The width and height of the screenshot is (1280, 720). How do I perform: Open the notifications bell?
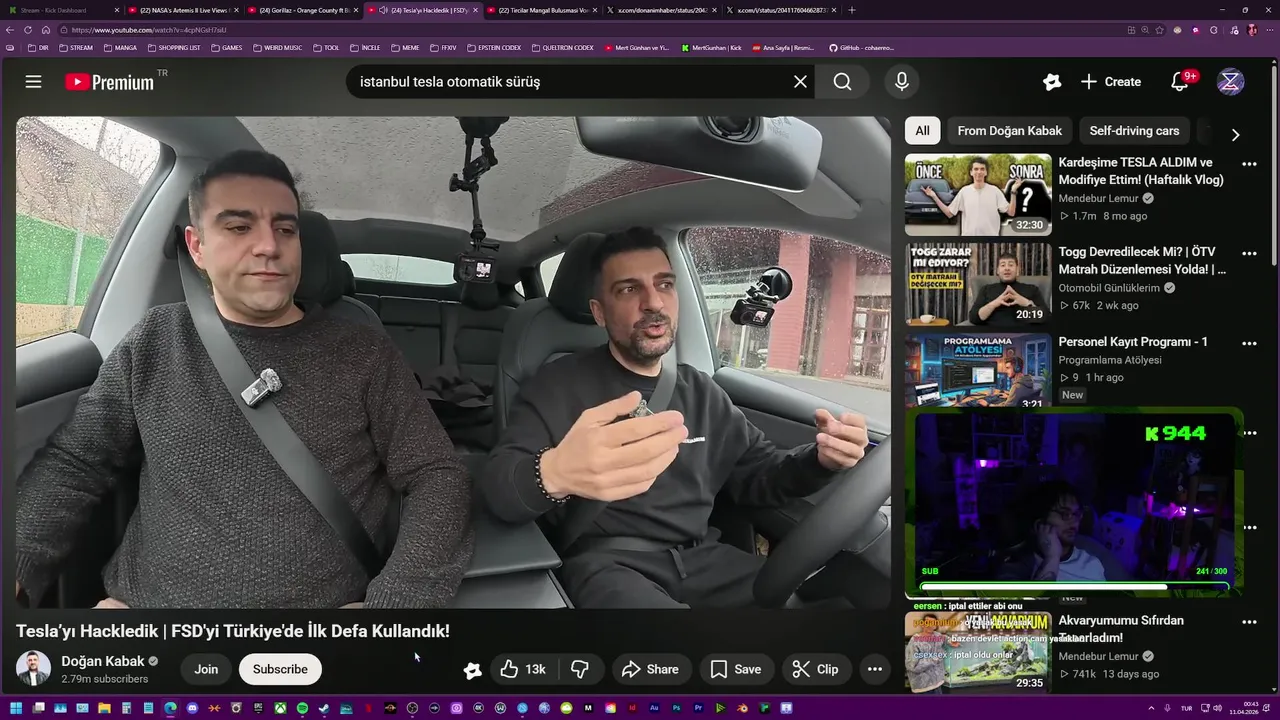coord(1180,82)
